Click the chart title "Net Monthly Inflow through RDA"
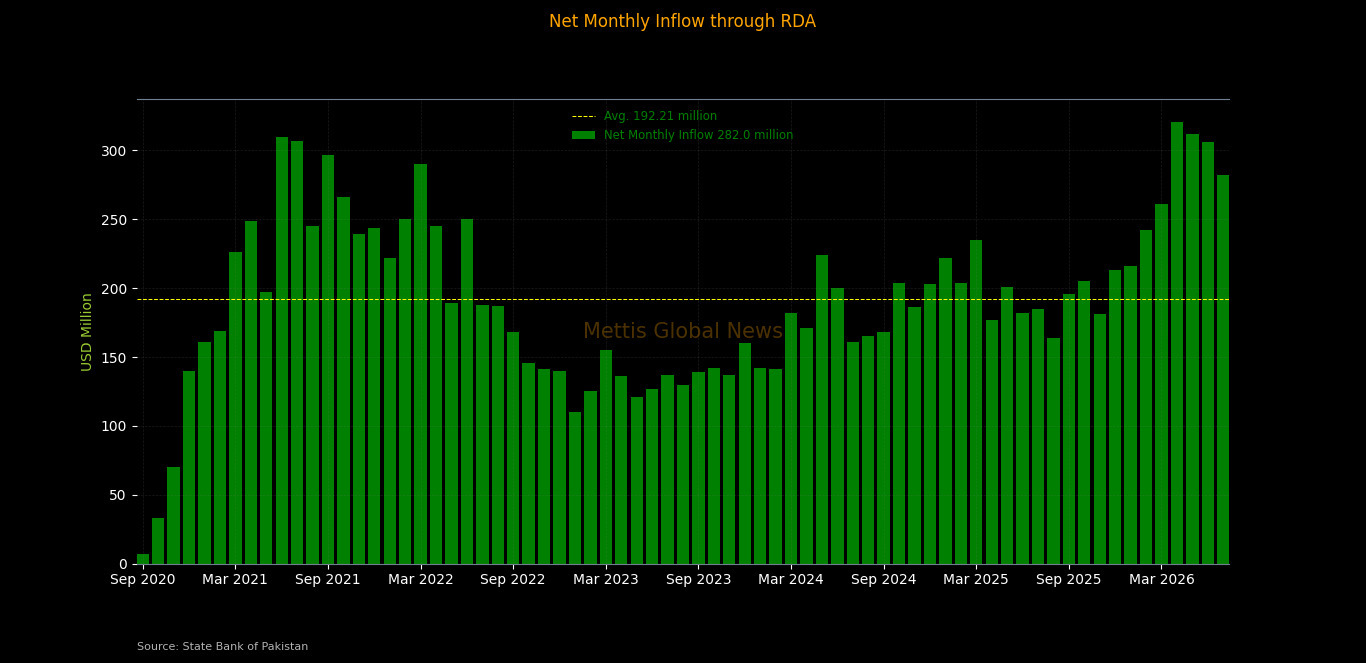1366x663 pixels. (x=682, y=22)
